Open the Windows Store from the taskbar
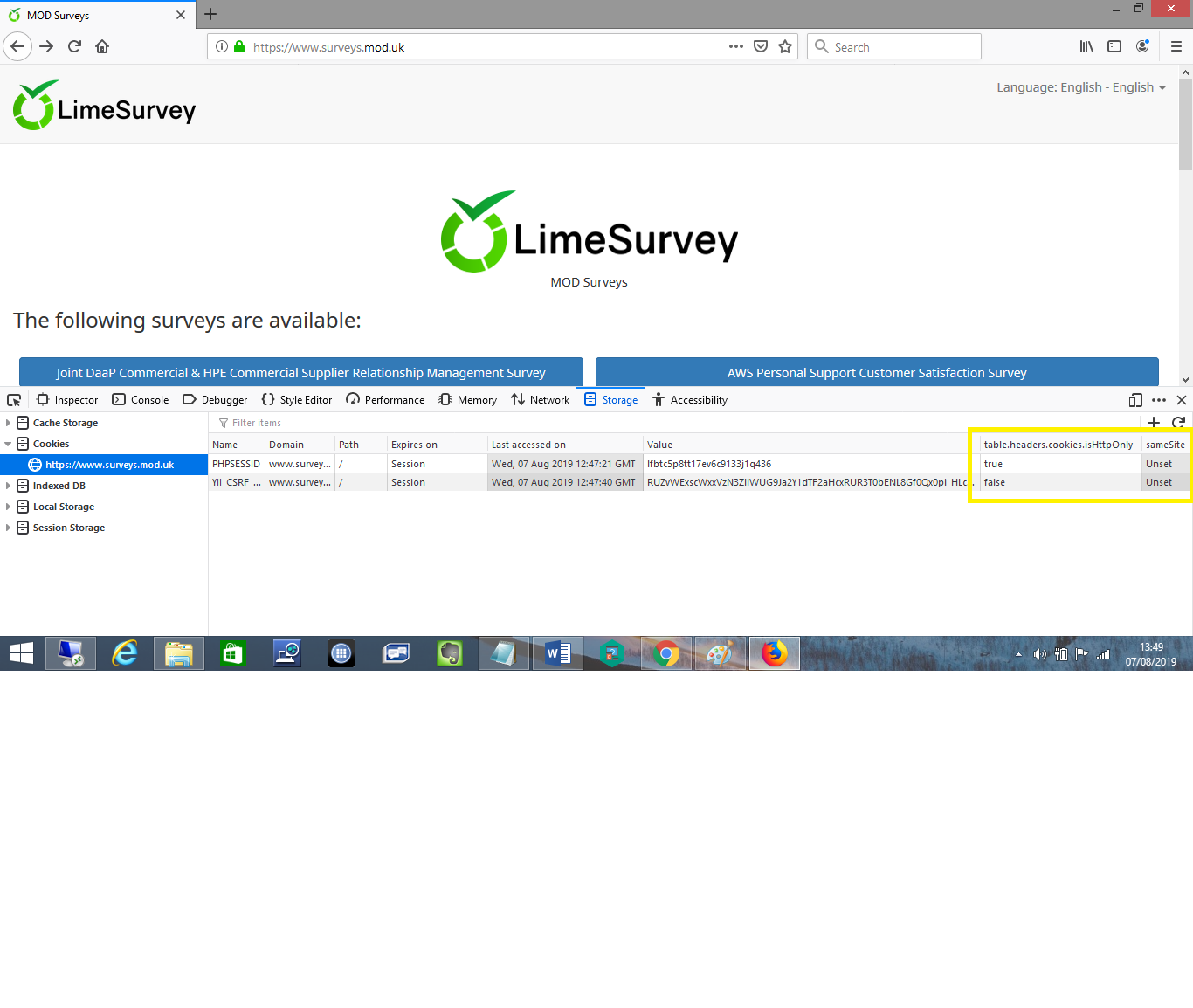 233,653
